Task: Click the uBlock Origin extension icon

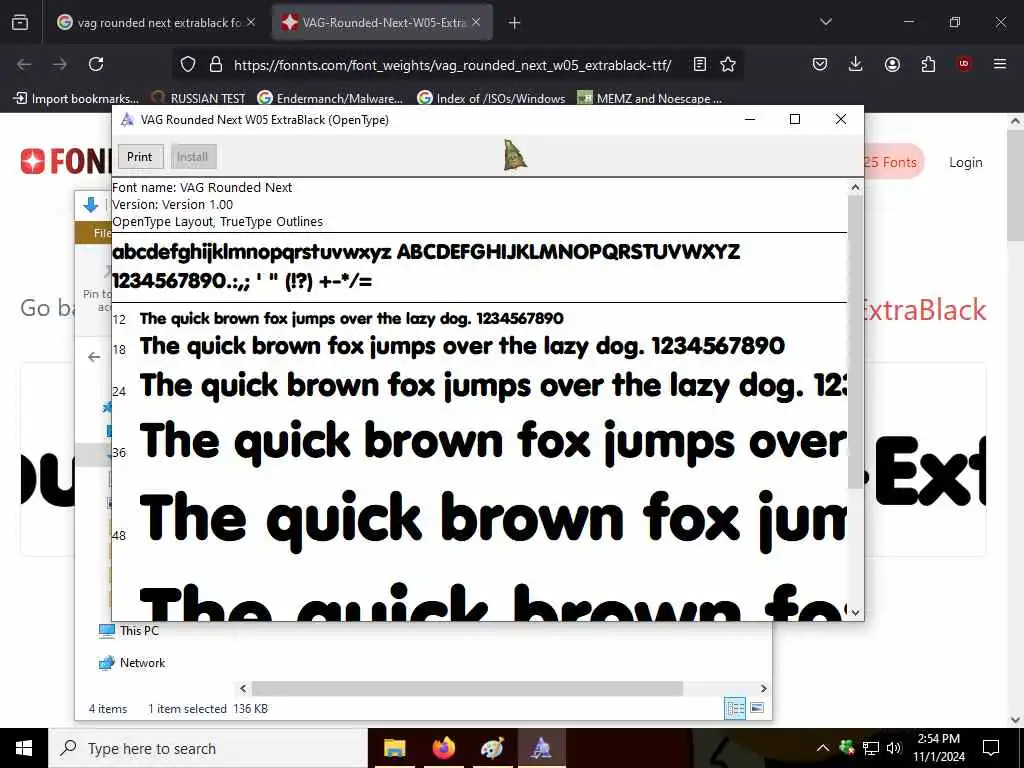Action: click(963, 64)
